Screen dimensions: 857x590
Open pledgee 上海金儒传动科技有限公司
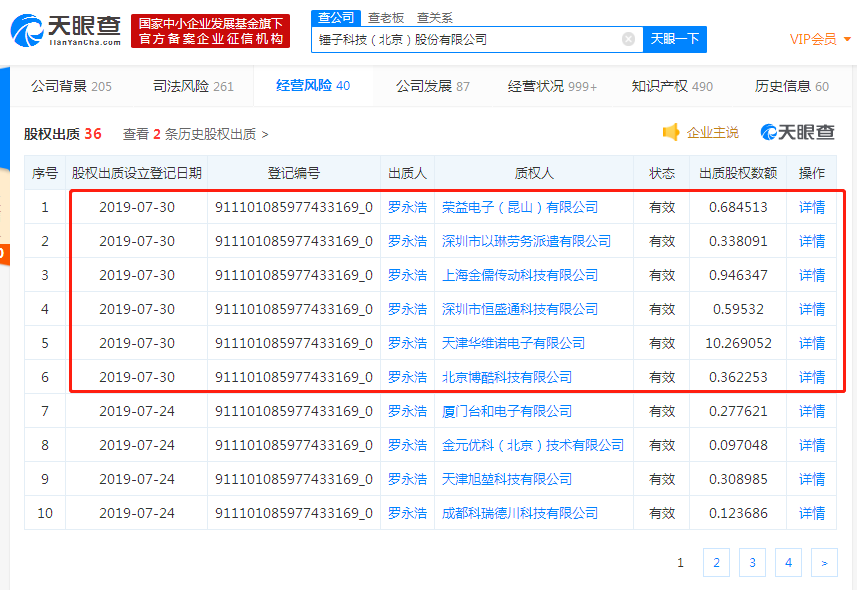[x=520, y=275]
